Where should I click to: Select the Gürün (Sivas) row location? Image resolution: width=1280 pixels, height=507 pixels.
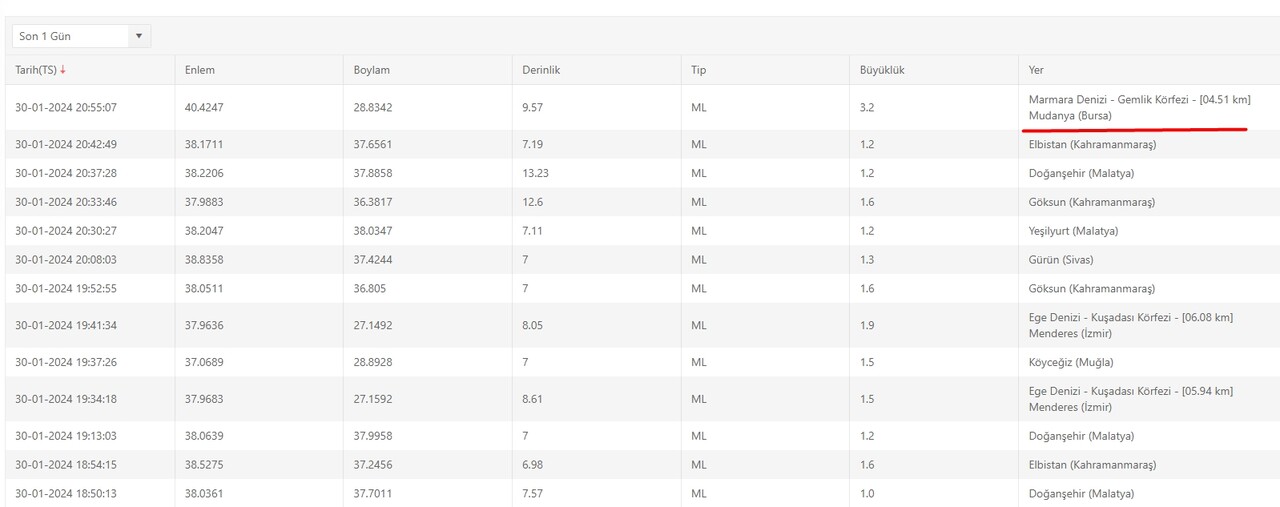[1061, 260]
